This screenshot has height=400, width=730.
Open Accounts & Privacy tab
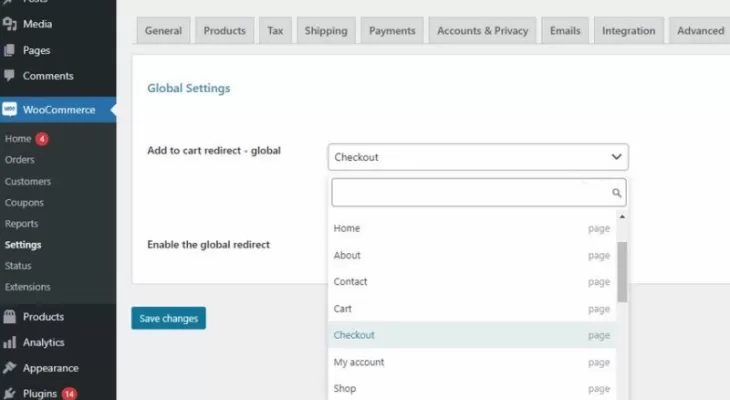tap(482, 31)
